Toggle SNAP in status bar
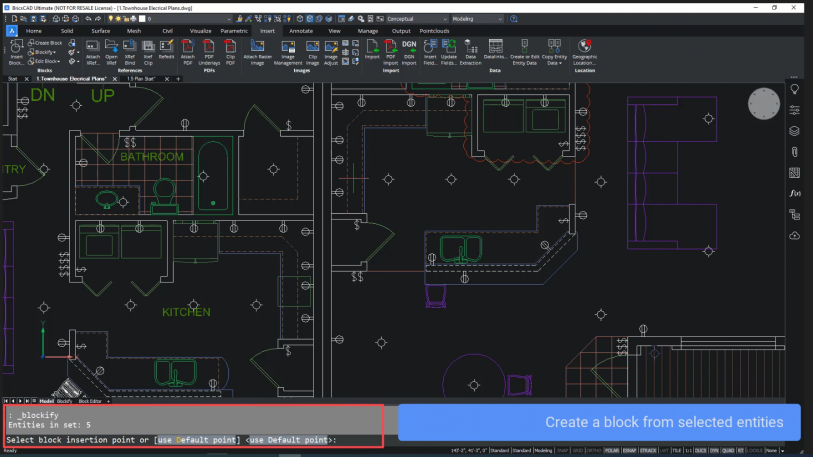The width and height of the screenshot is (813, 457). pos(563,451)
